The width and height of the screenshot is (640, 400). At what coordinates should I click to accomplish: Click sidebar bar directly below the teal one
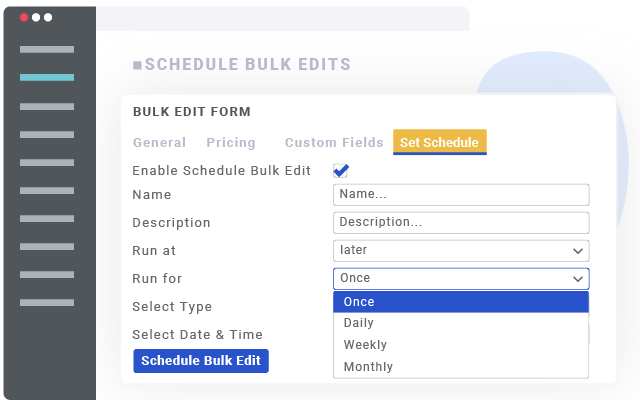(x=46, y=105)
